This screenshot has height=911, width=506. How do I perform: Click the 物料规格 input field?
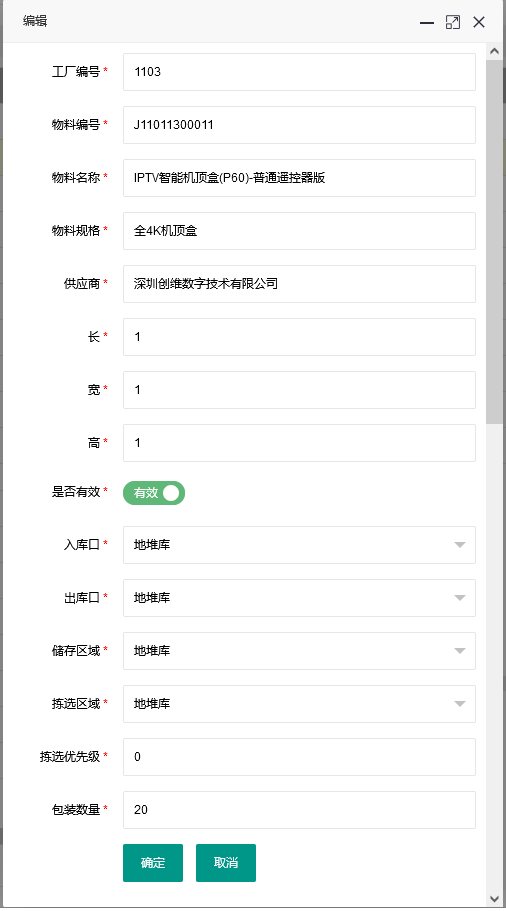tap(299, 231)
